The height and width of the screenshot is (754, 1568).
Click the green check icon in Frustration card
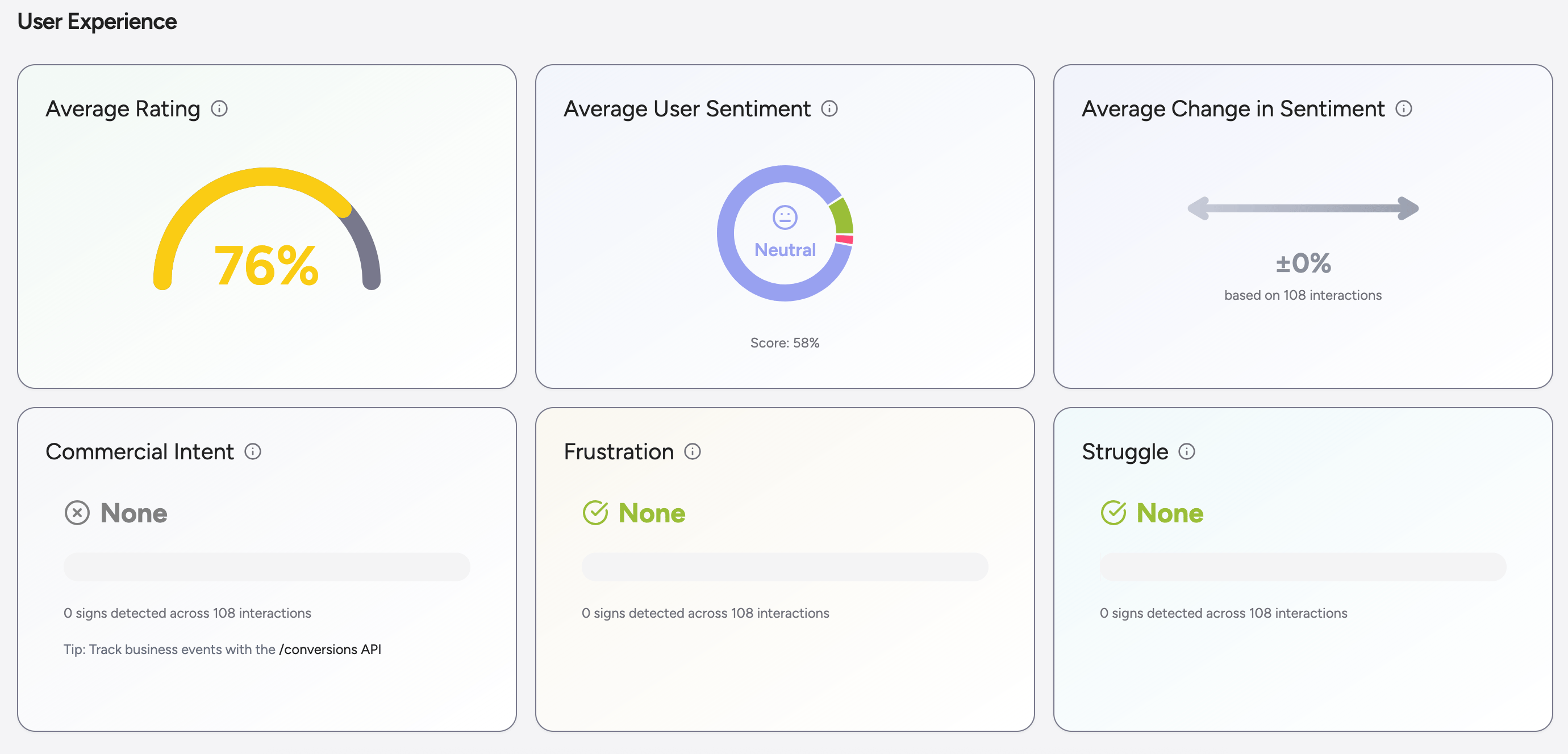coord(595,513)
